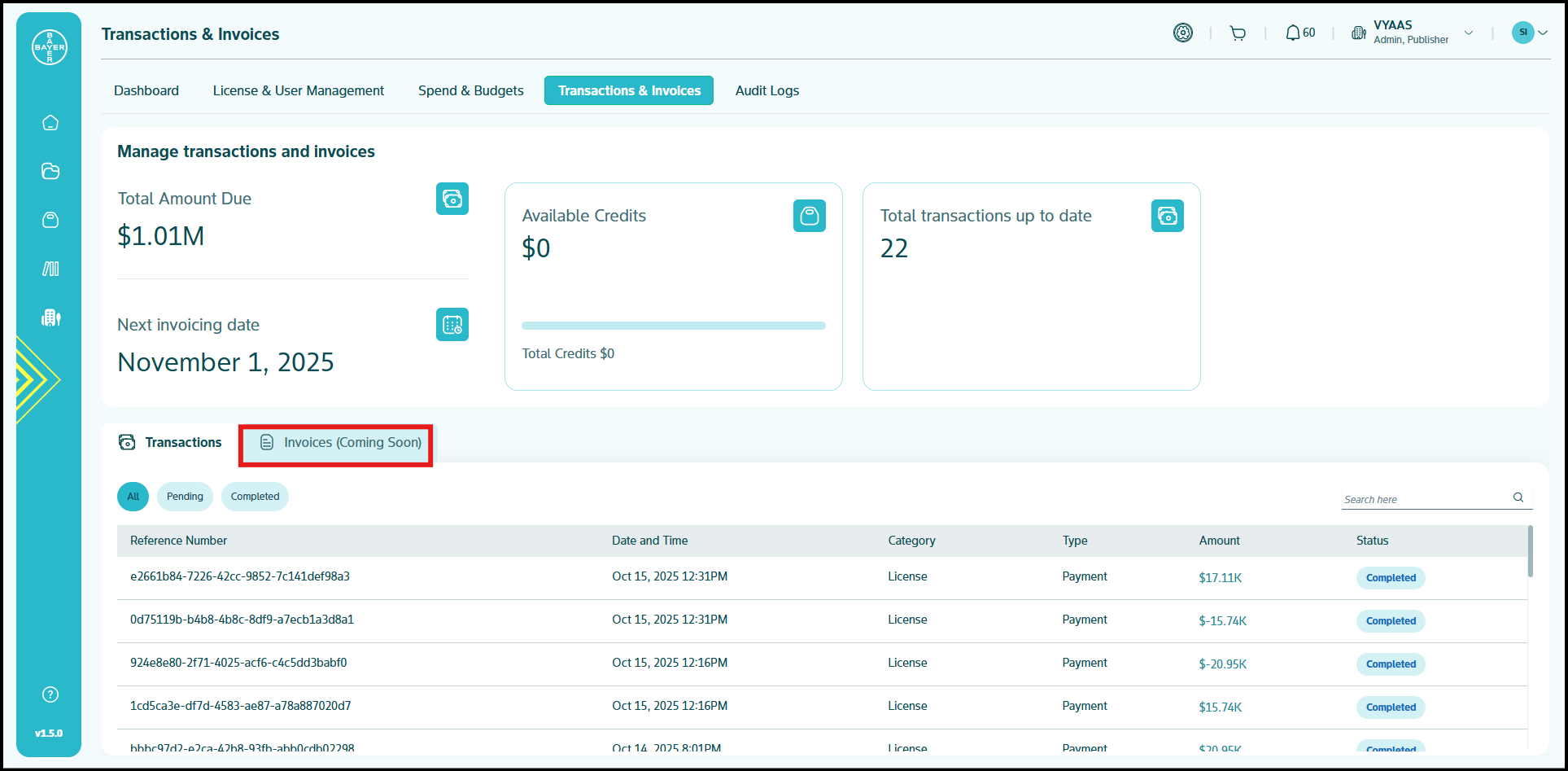Open the Invoices (Coming Soon) tab

341,443
